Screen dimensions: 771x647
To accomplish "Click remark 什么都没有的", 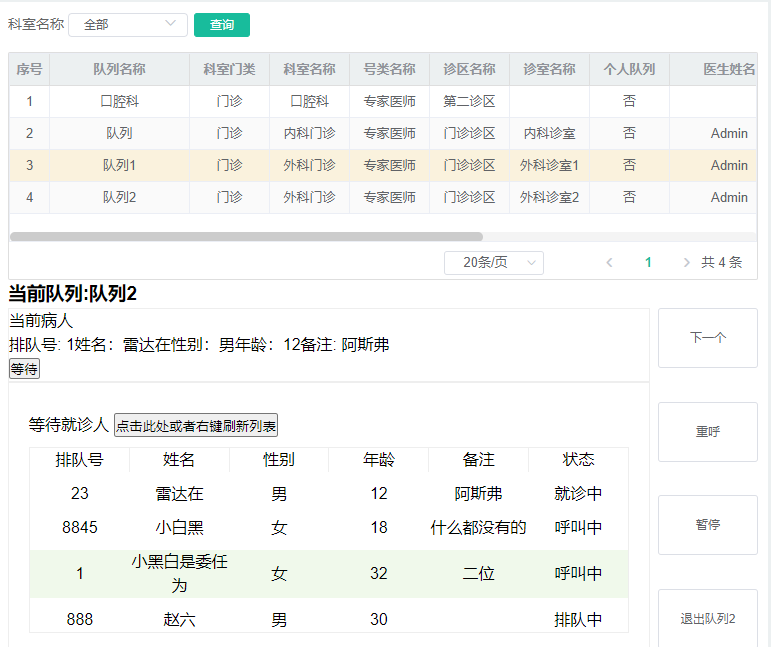I will [478, 528].
